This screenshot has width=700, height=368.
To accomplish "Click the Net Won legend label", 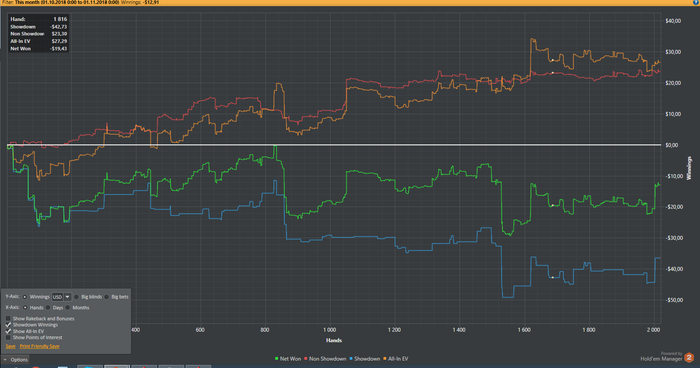I will coord(290,359).
